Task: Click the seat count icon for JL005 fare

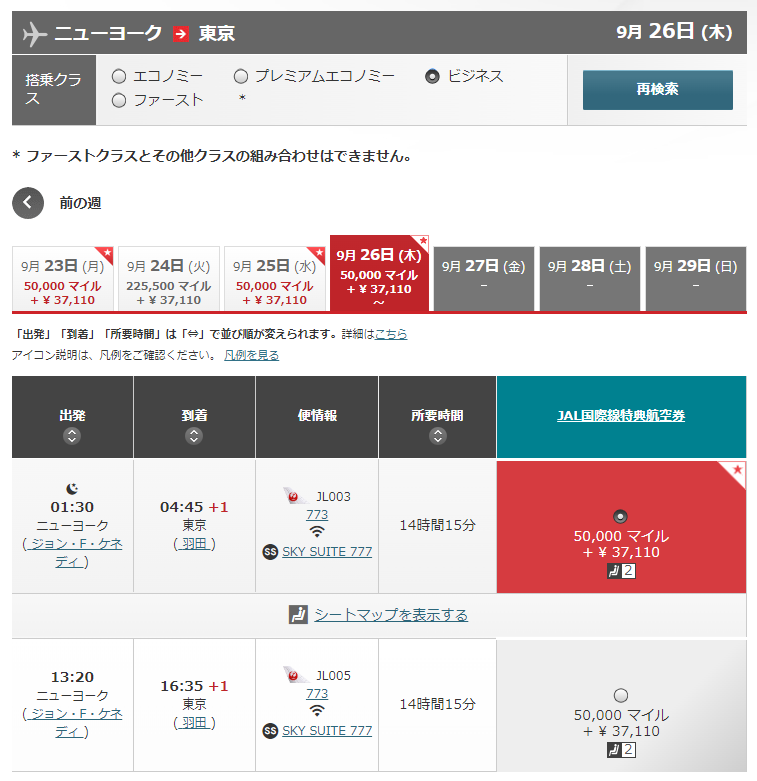Action: 621,750
